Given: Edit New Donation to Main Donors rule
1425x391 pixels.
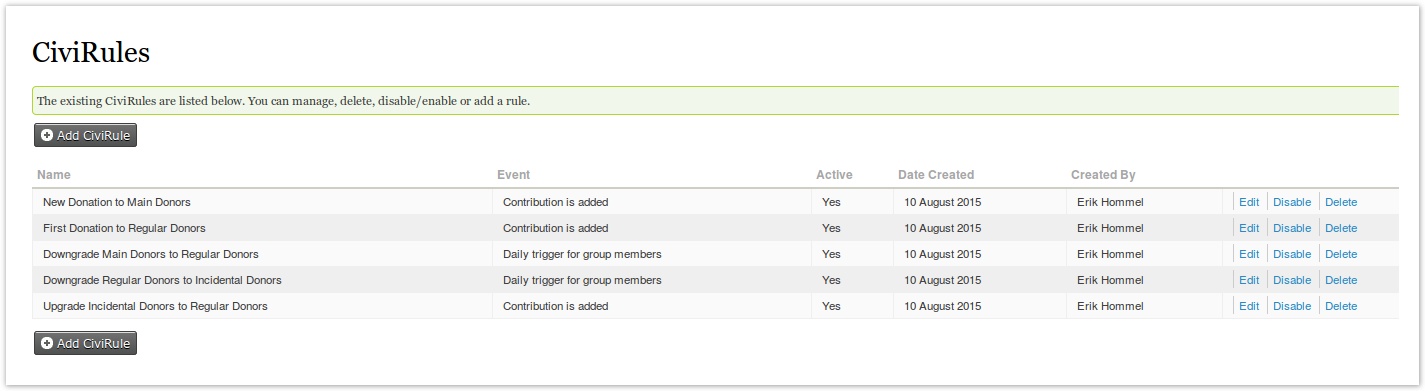Looking at the screenshot, I should pyautogui.click(x=1249, y=202).
